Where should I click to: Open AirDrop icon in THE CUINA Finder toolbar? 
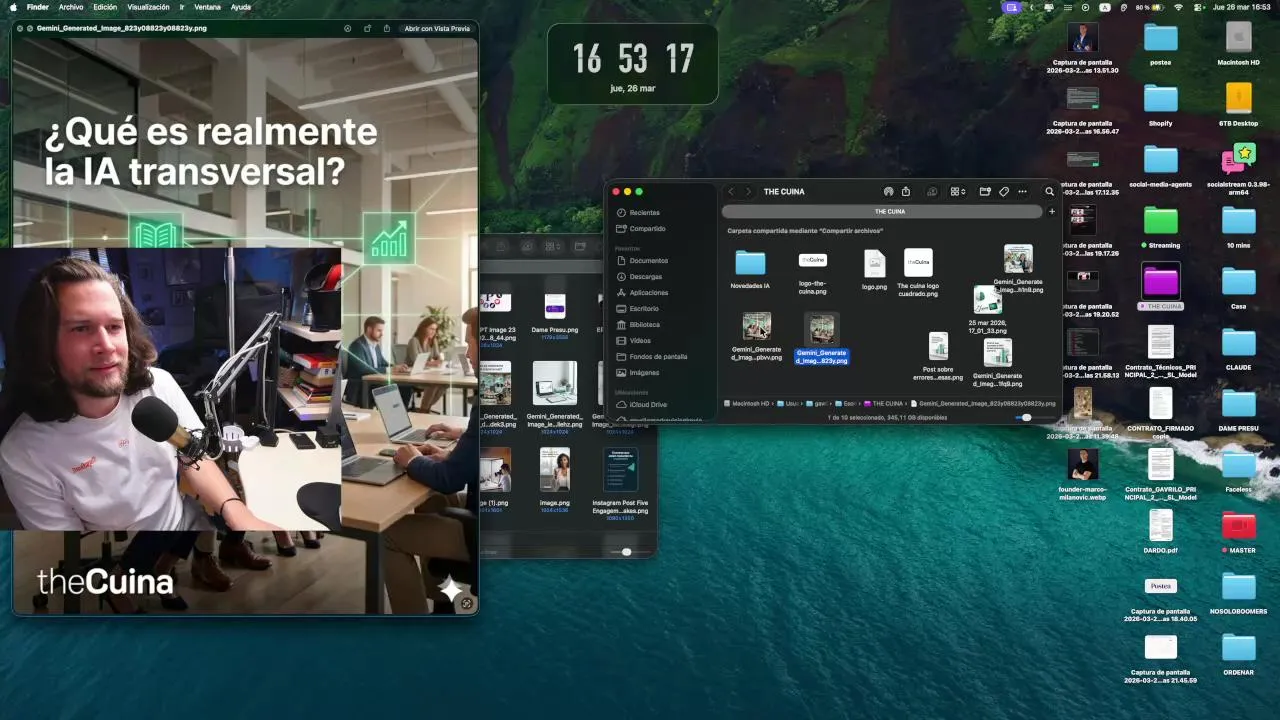888,191
